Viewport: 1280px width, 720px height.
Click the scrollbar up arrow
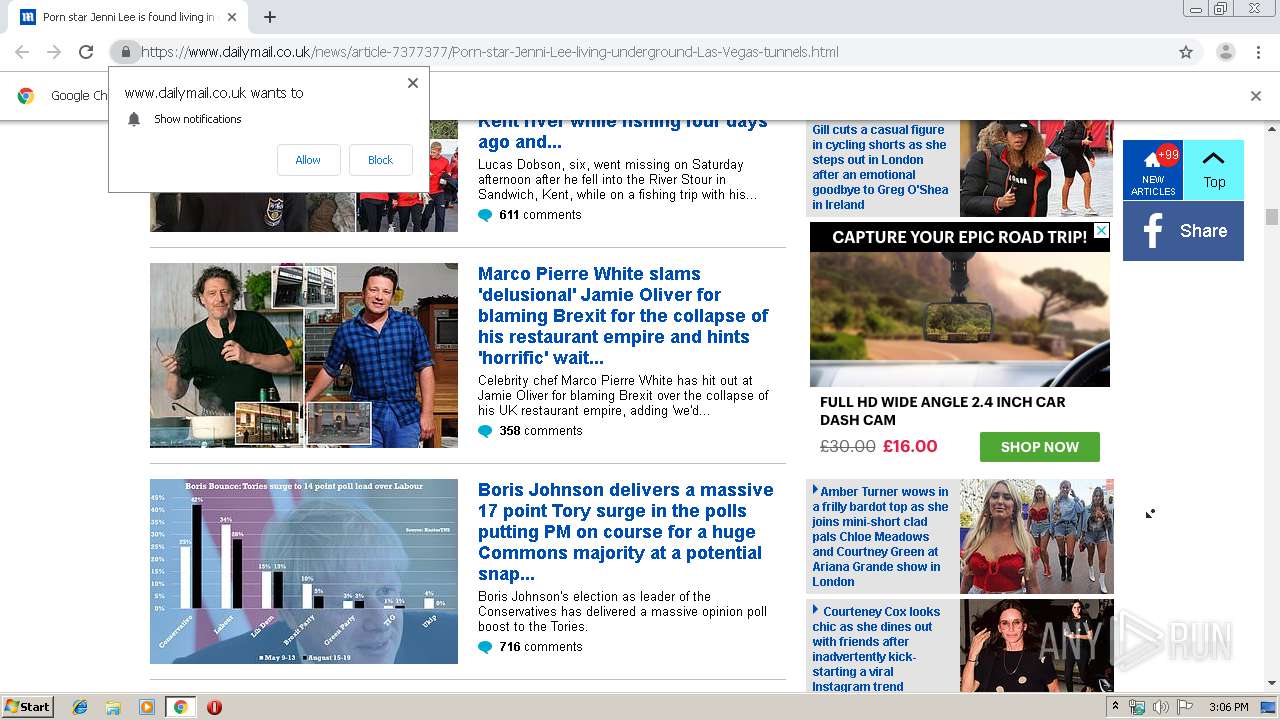pyautogui.click(x=1271, y=128)
